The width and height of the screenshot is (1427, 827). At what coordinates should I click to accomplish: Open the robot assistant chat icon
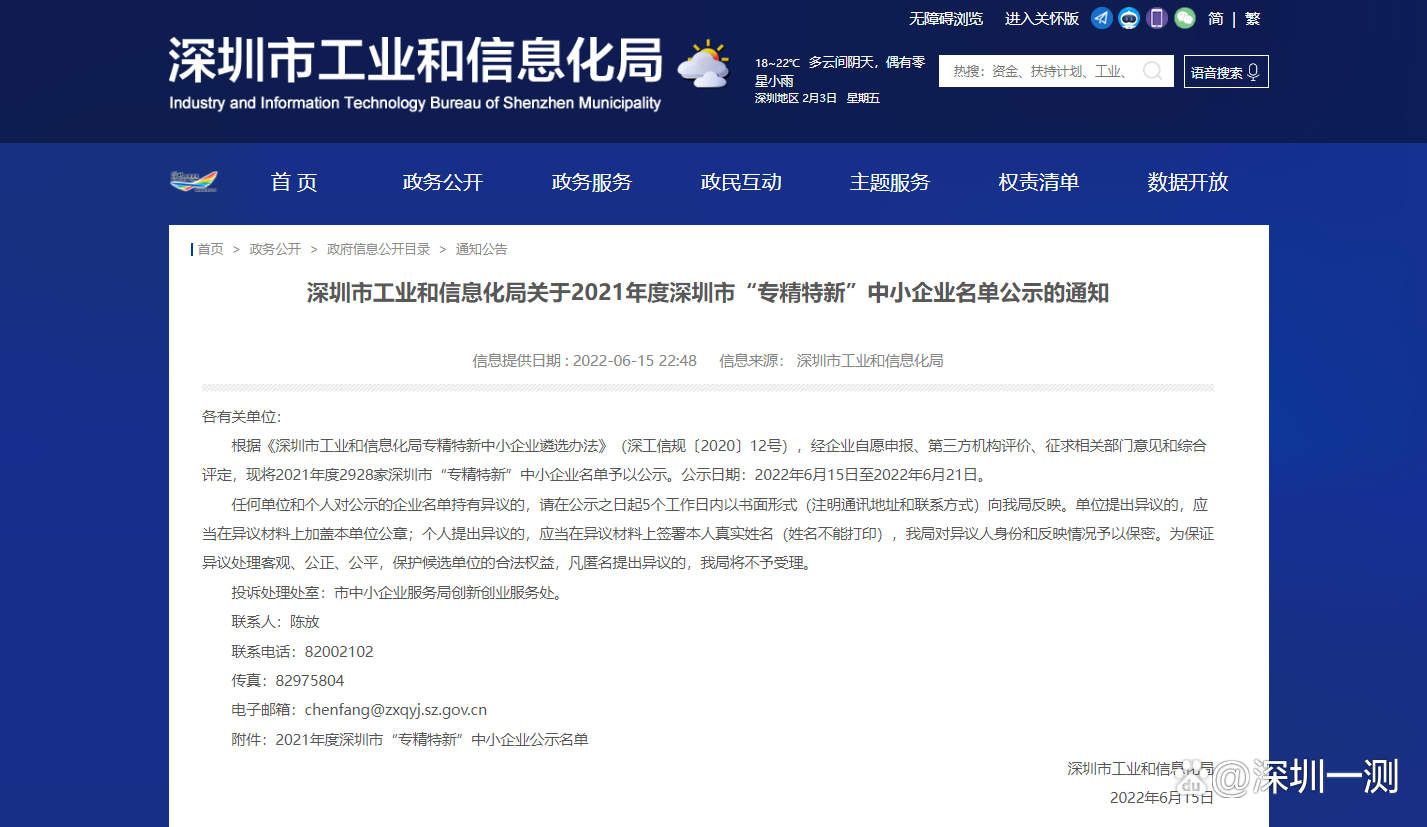pyautogui.click(x=1129, y=18)
